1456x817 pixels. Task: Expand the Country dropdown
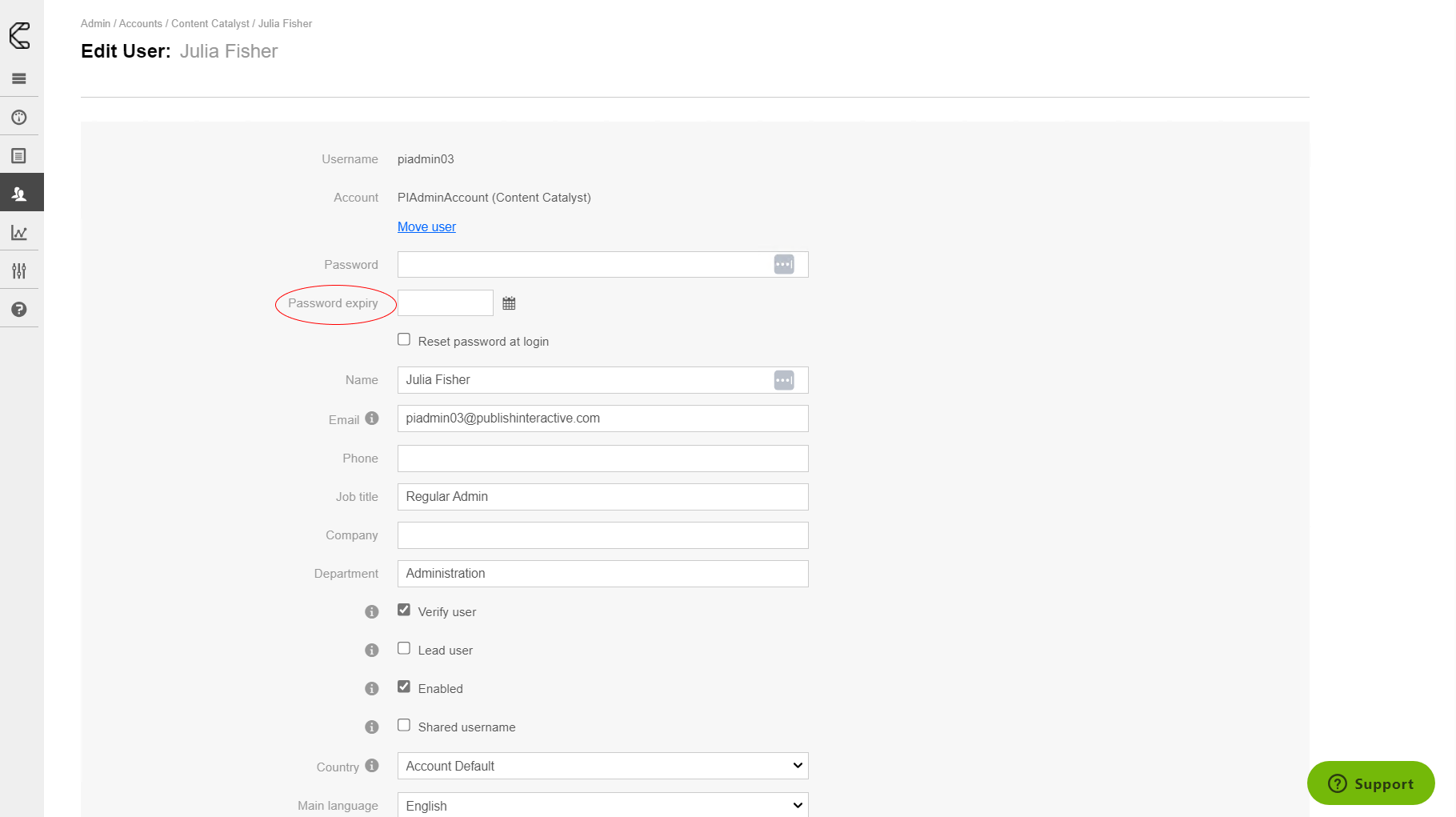coord(602,766)
